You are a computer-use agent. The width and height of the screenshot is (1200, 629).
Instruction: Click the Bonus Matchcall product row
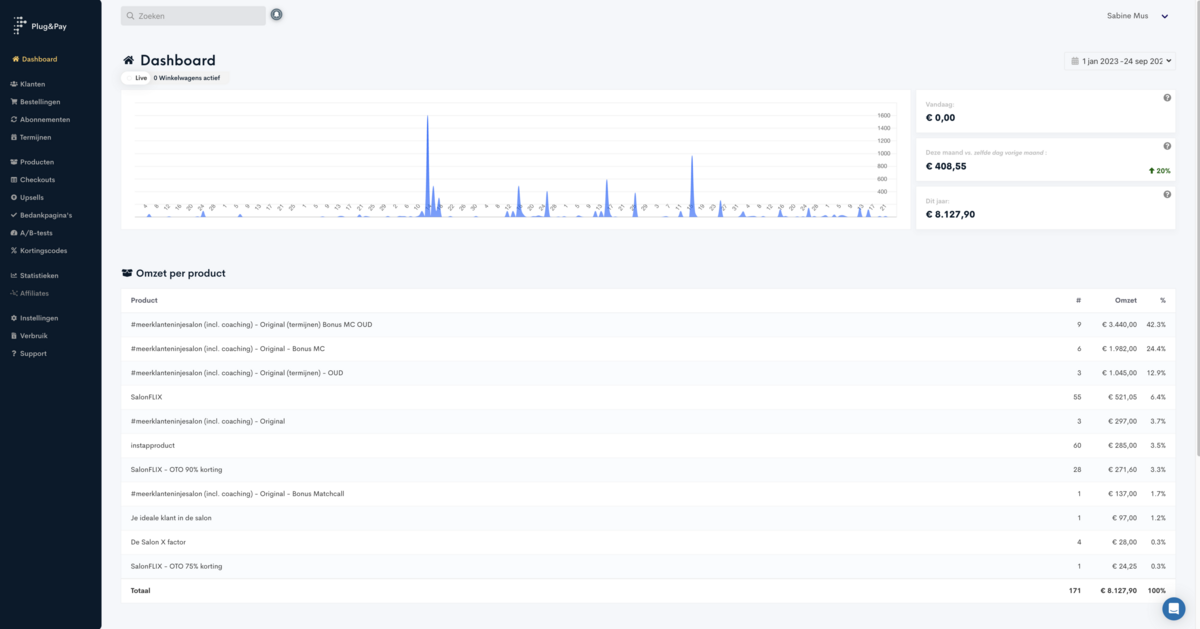tap(648, 494)
